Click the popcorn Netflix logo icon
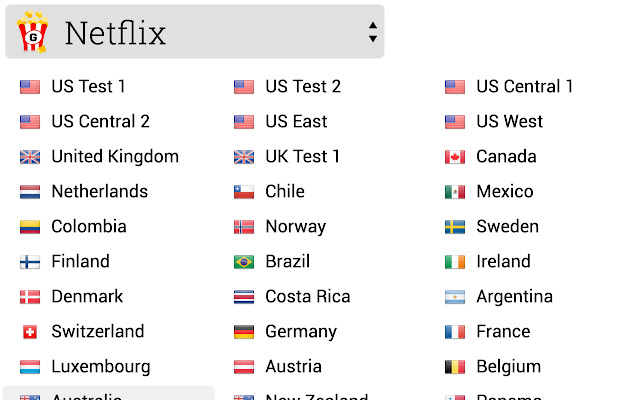Screen dimensions: 640x400 point(33,32)
